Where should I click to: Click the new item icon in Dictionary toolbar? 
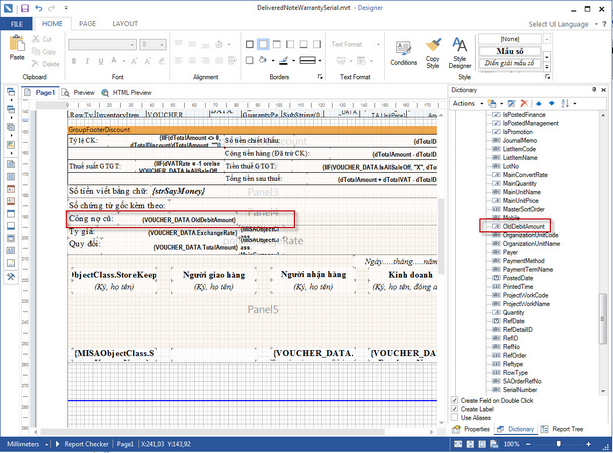tap(492, 104)
